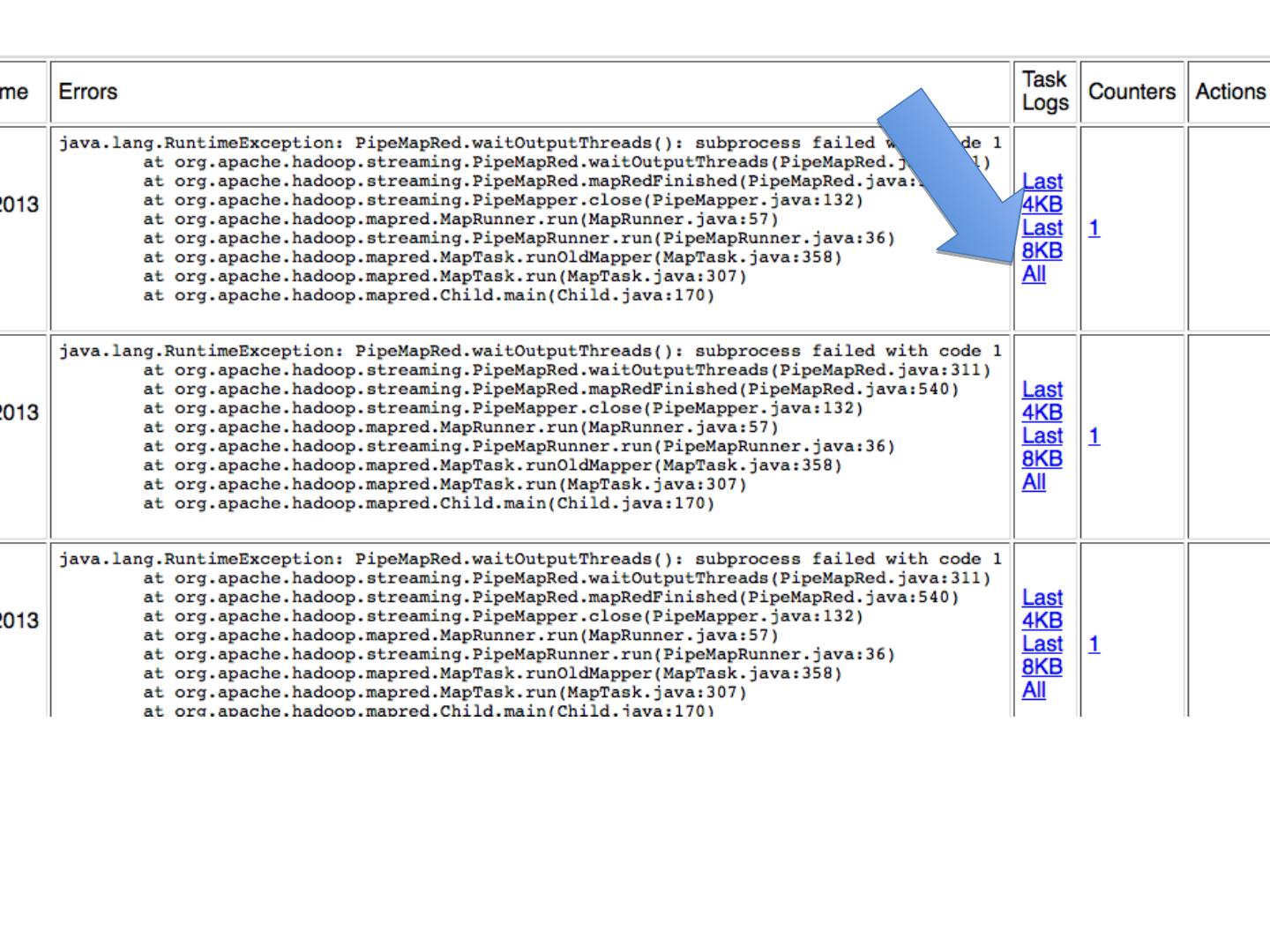Click the first row's error stack trace
The width and height of the screenshot is (1270, 952).
(x=529, y=219)
